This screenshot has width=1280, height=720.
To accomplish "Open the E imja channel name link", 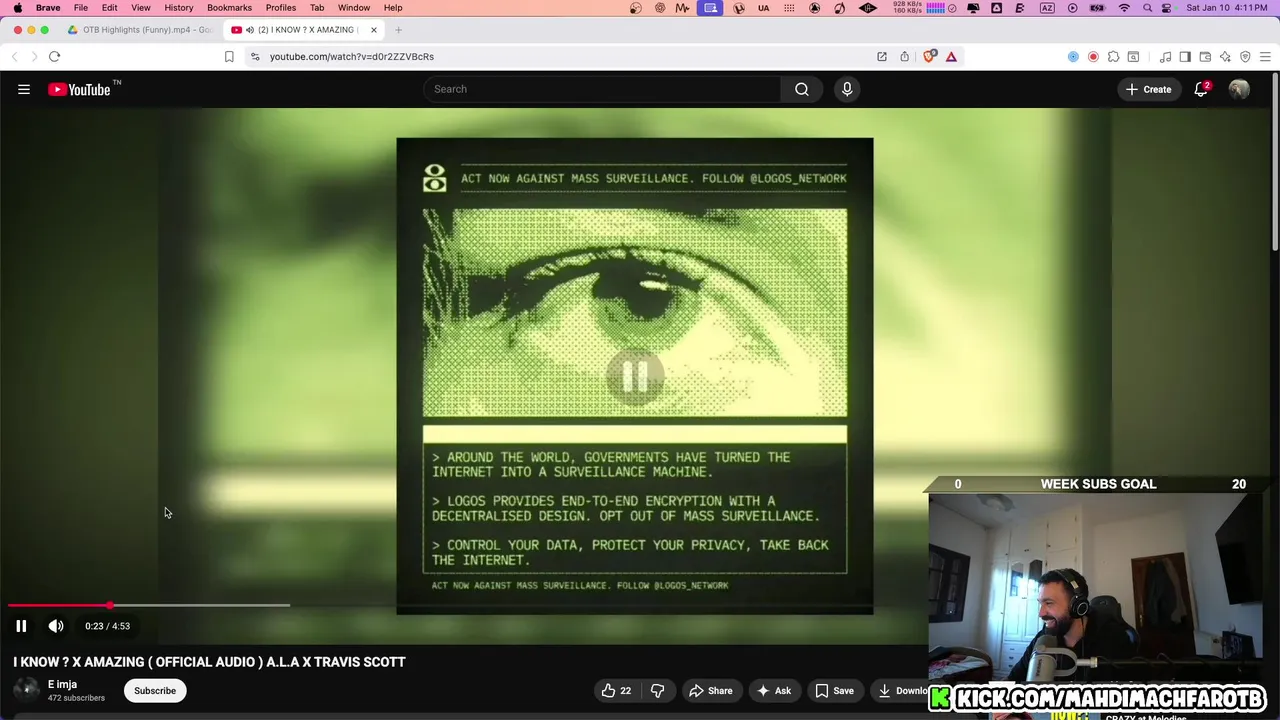I will click(62, 685).
